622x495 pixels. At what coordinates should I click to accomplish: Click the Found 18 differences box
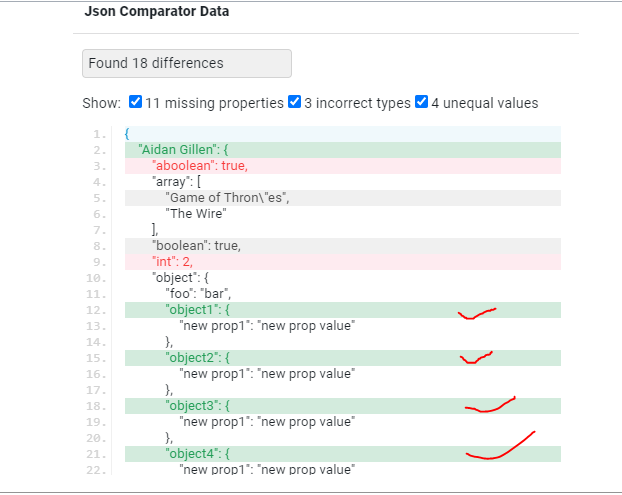[186, 63]
